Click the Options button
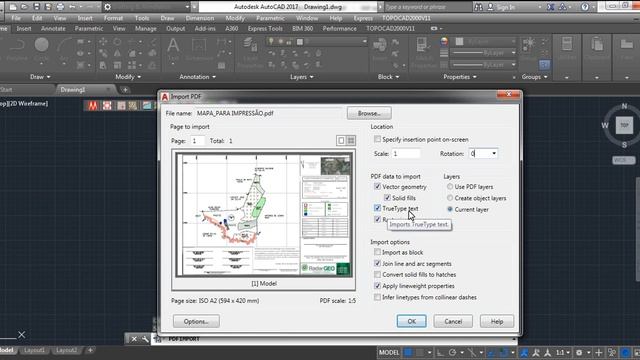The image size is (640, 360). point(196,321)
